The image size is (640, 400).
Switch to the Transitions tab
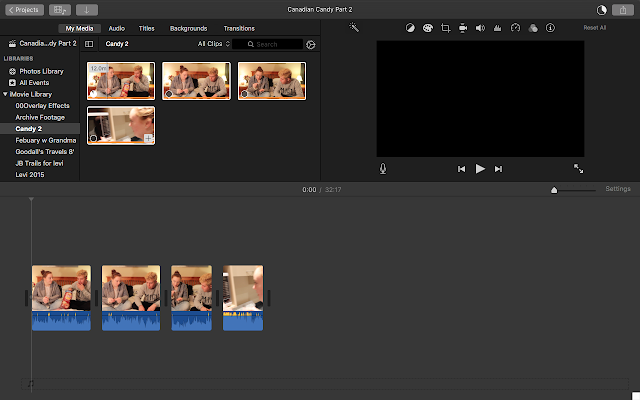tap(239, 28)
